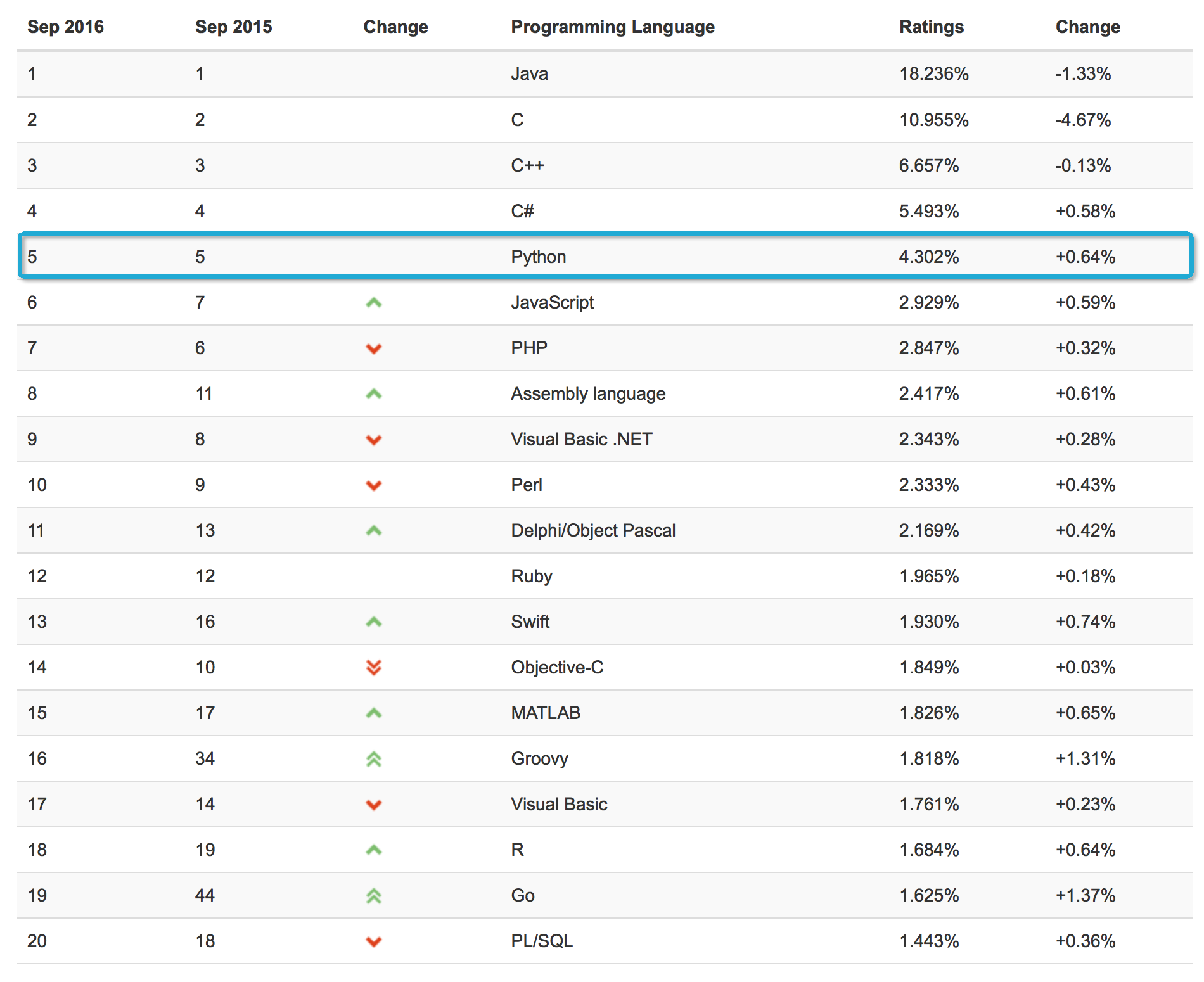This screenshot has width=1204, height=982.
Task: Click the 2.417% Assembly rating
Action: click(x=929, y=393)
